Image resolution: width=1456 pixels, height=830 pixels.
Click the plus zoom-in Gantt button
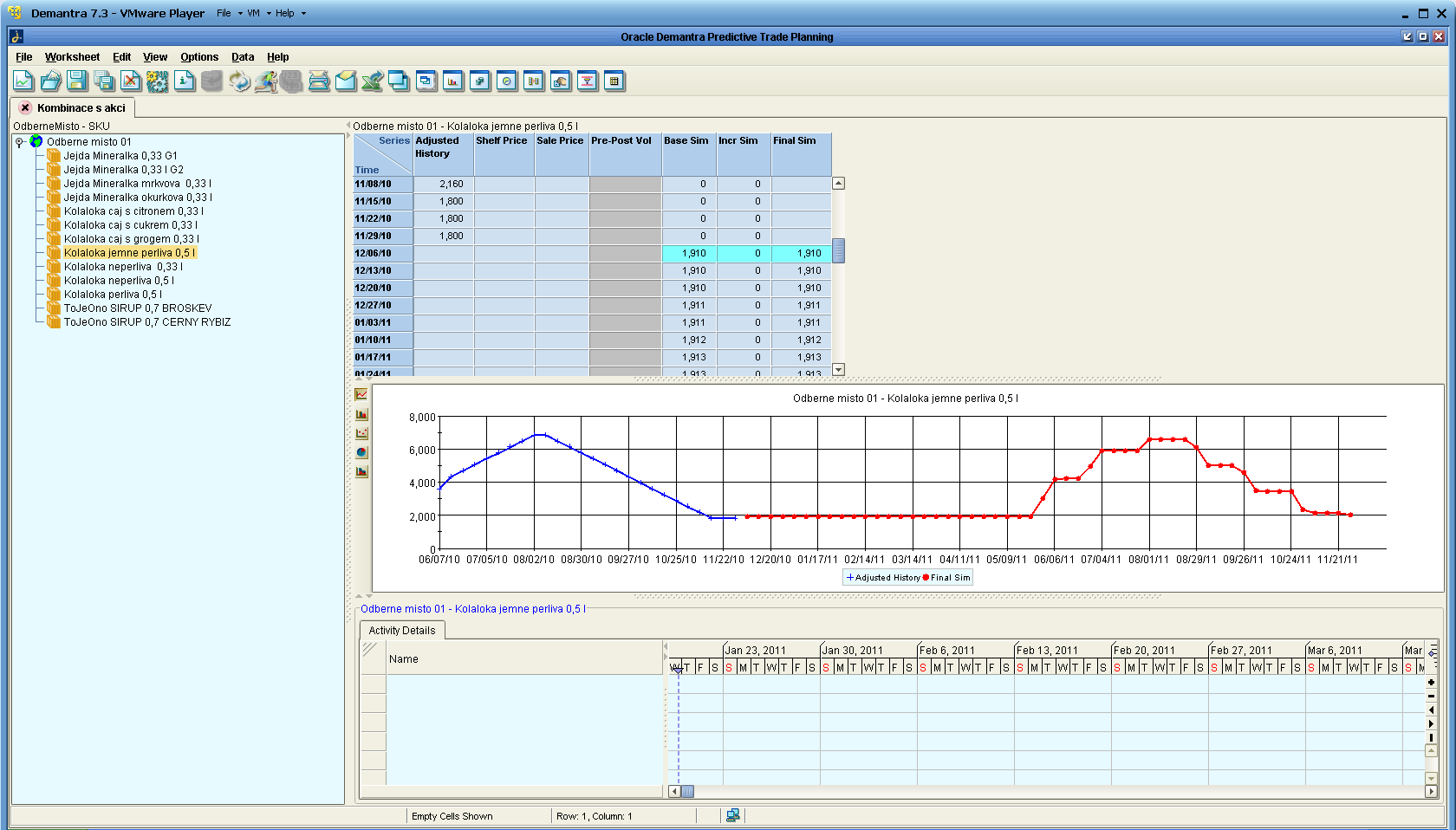[x=1431, y=682]
